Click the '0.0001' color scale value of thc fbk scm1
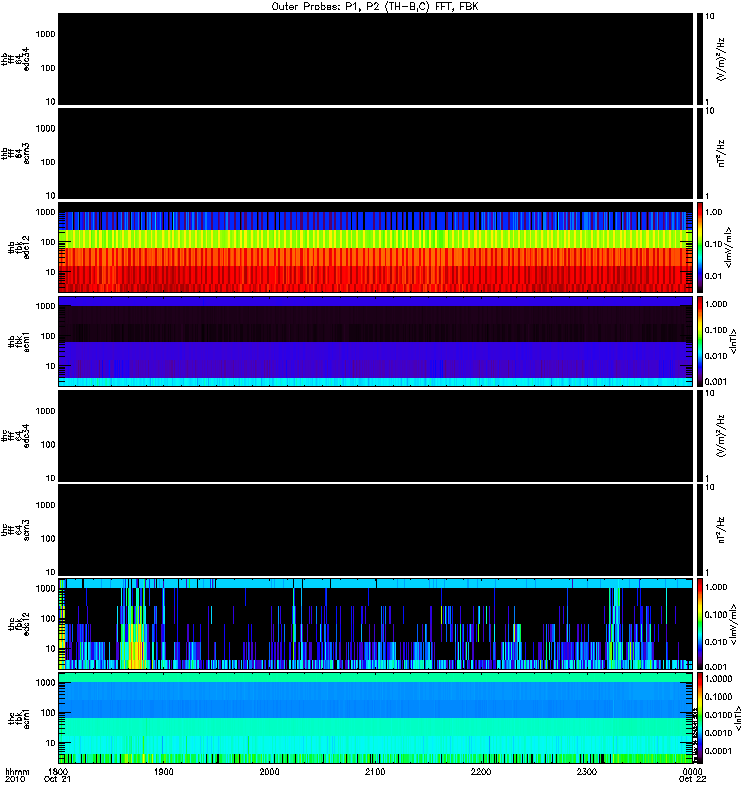 [718, 751]
